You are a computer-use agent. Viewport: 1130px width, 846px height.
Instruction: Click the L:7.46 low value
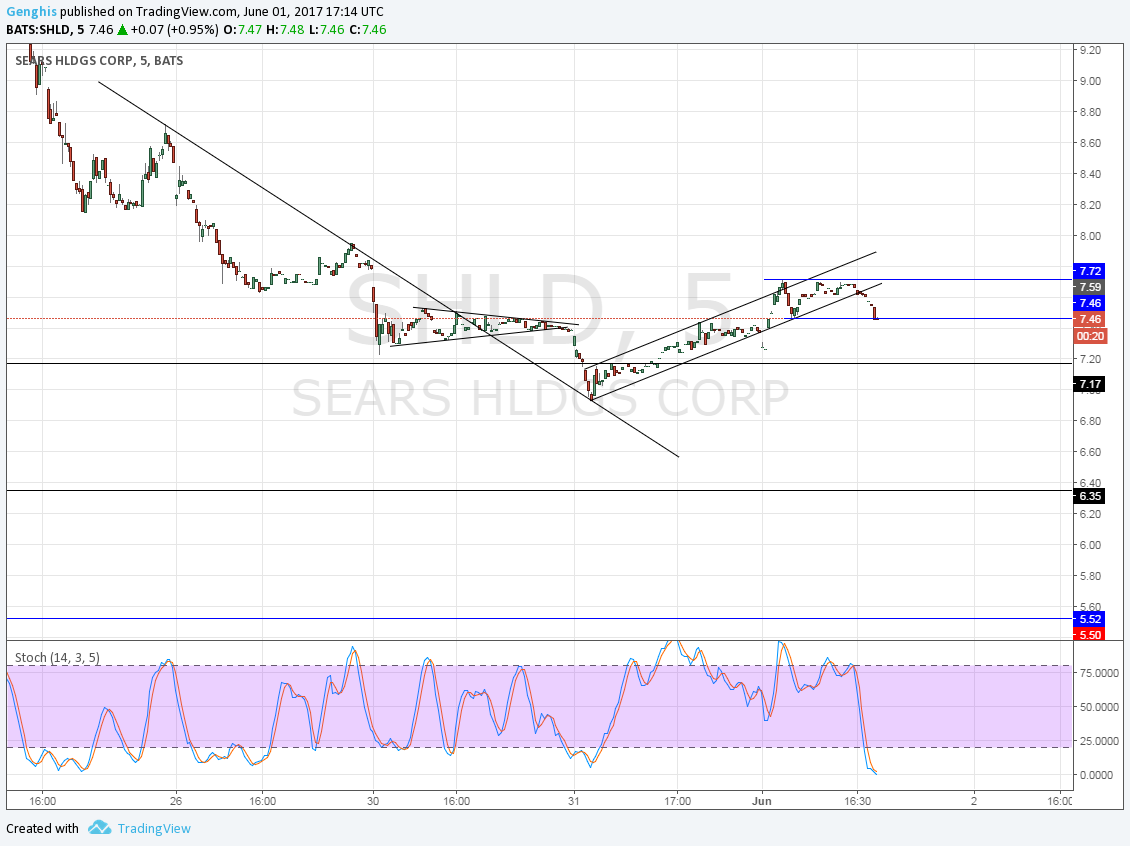pyautogui.click(x=326, y=30)
